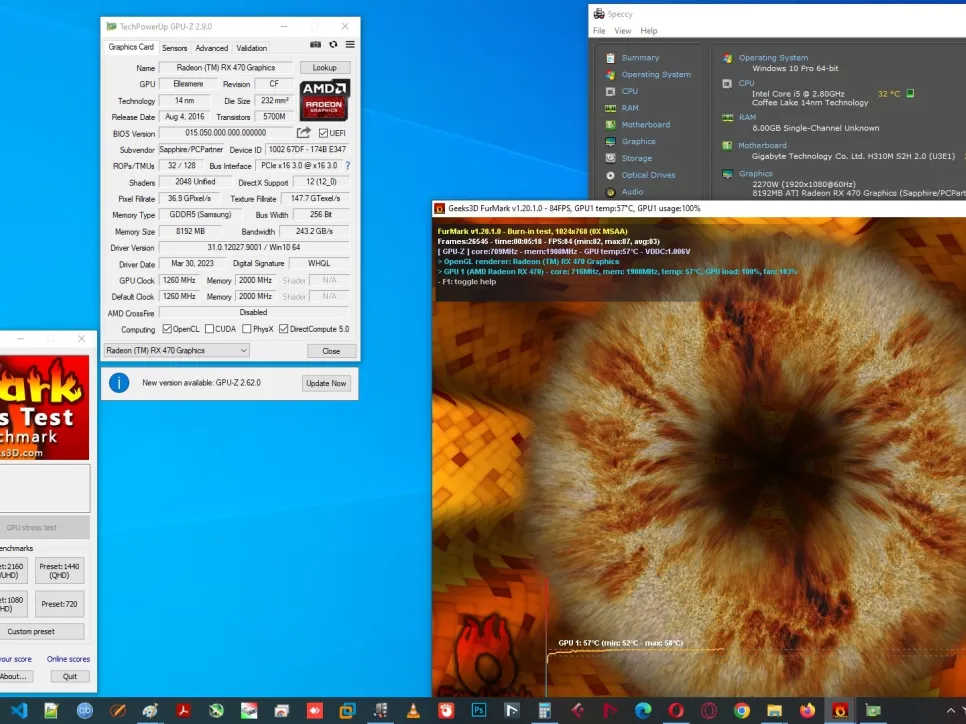Toggle the UEFI checkbox

[x=323, y=133]
